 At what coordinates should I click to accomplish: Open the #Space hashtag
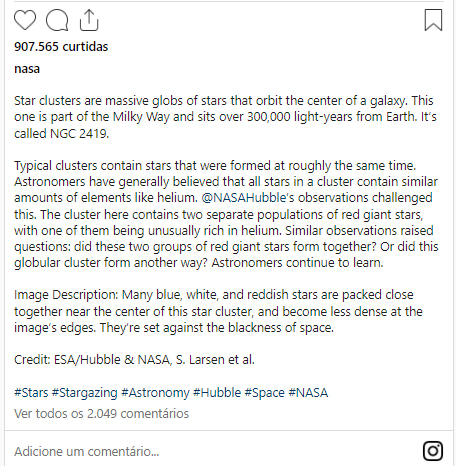(265, 393)
